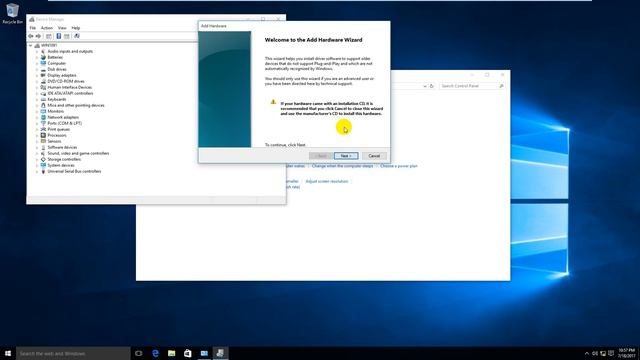Screen dimensions: 640x360
Task: Click the Print queues icon
Action: tap(43, 129)
